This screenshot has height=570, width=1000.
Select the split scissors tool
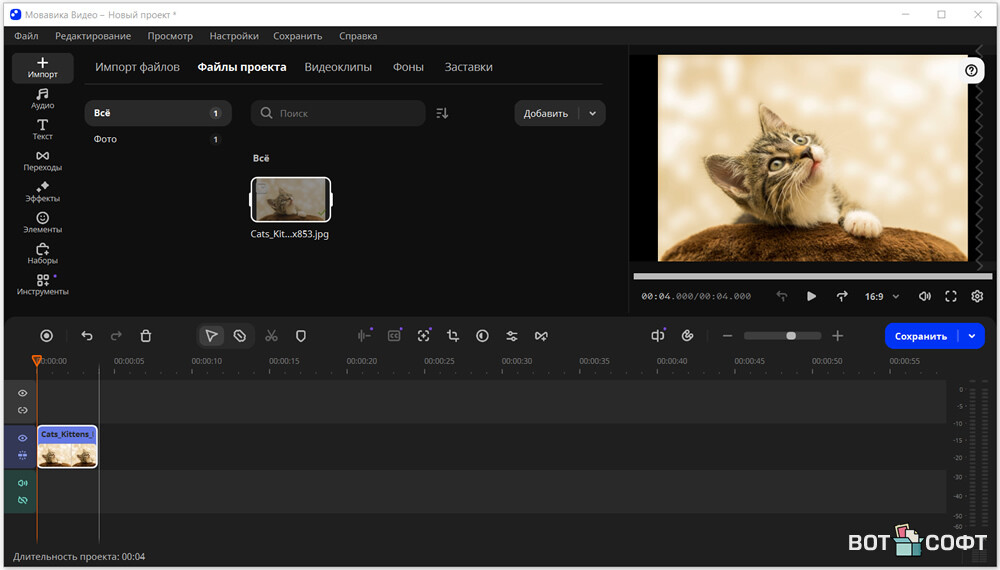click(x=271, y=336)
